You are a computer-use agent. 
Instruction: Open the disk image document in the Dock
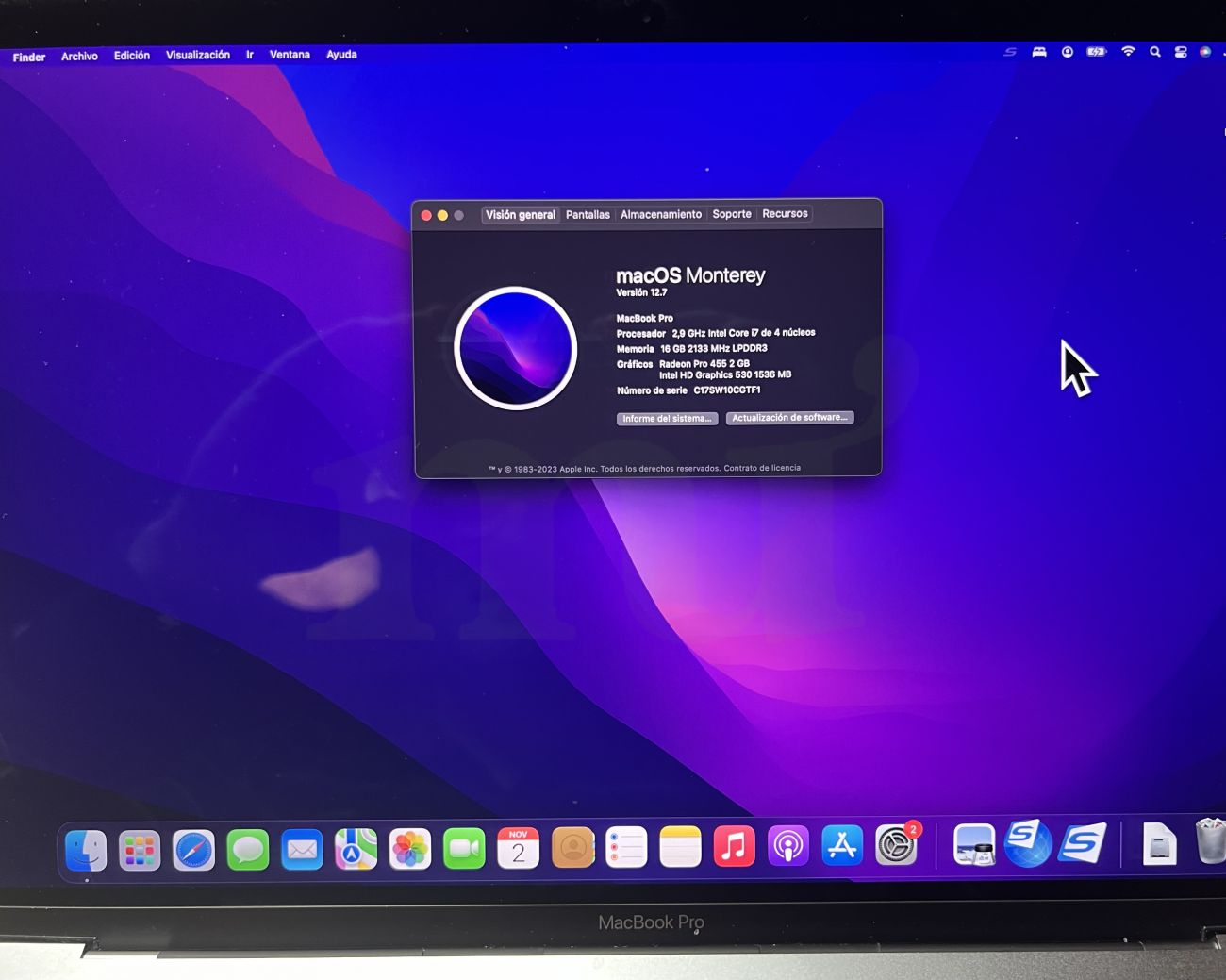coord(1159,843)
